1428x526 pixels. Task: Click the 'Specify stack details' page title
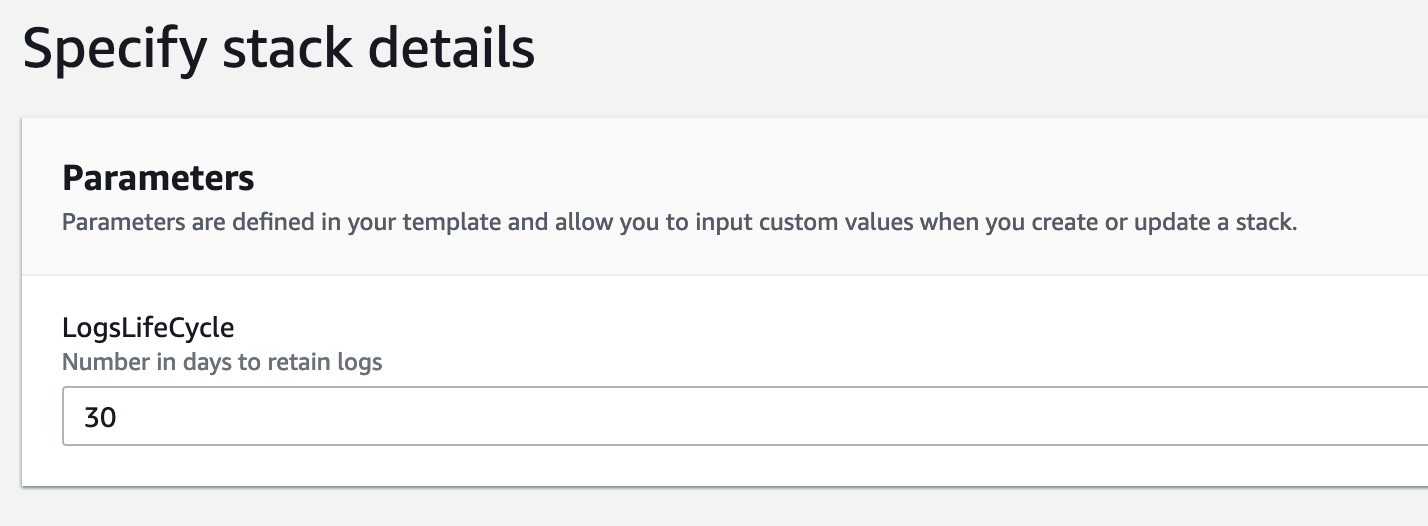tap(278, 50)
